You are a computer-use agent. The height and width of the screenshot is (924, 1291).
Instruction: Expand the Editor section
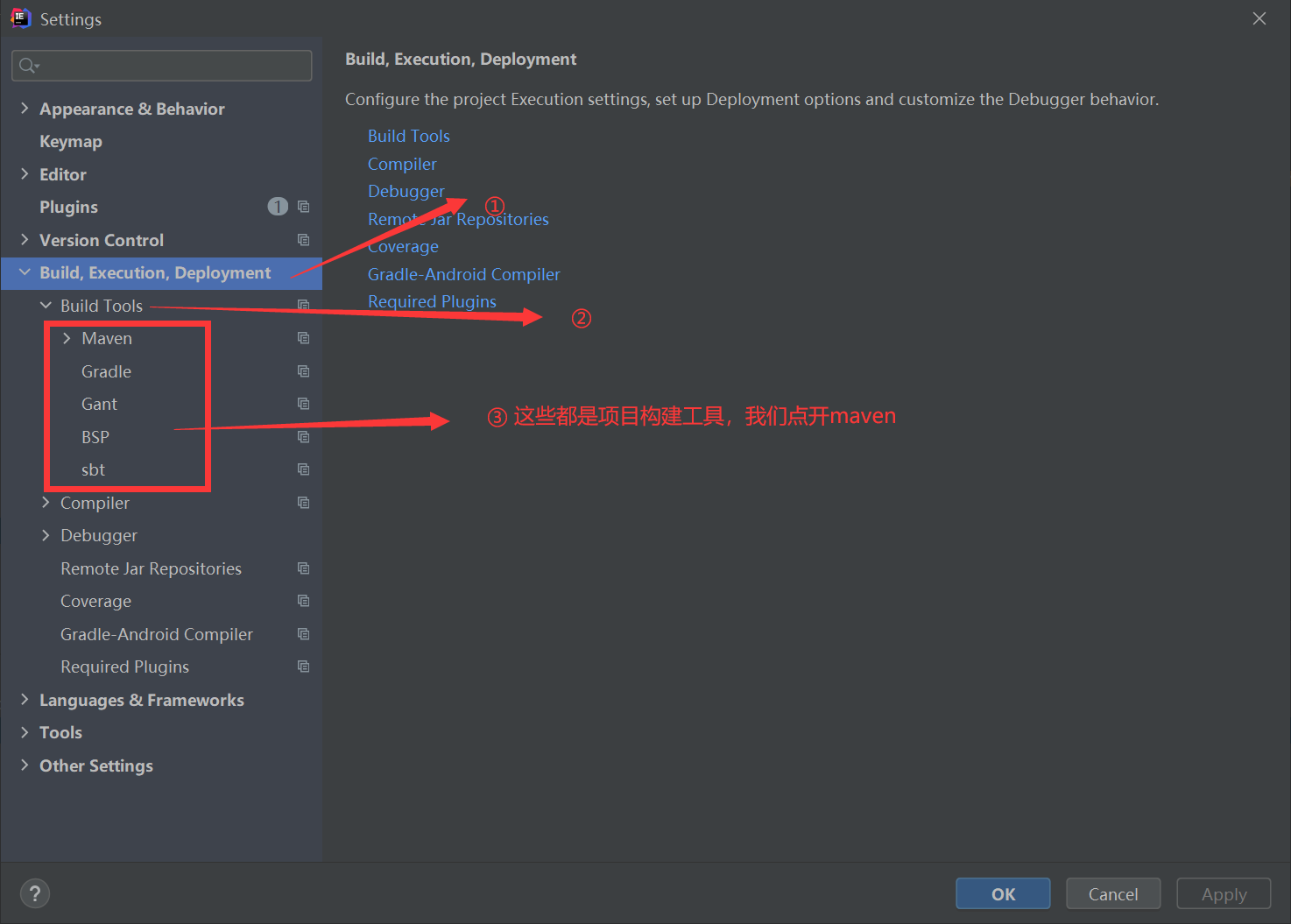click(x=25, y=174)
